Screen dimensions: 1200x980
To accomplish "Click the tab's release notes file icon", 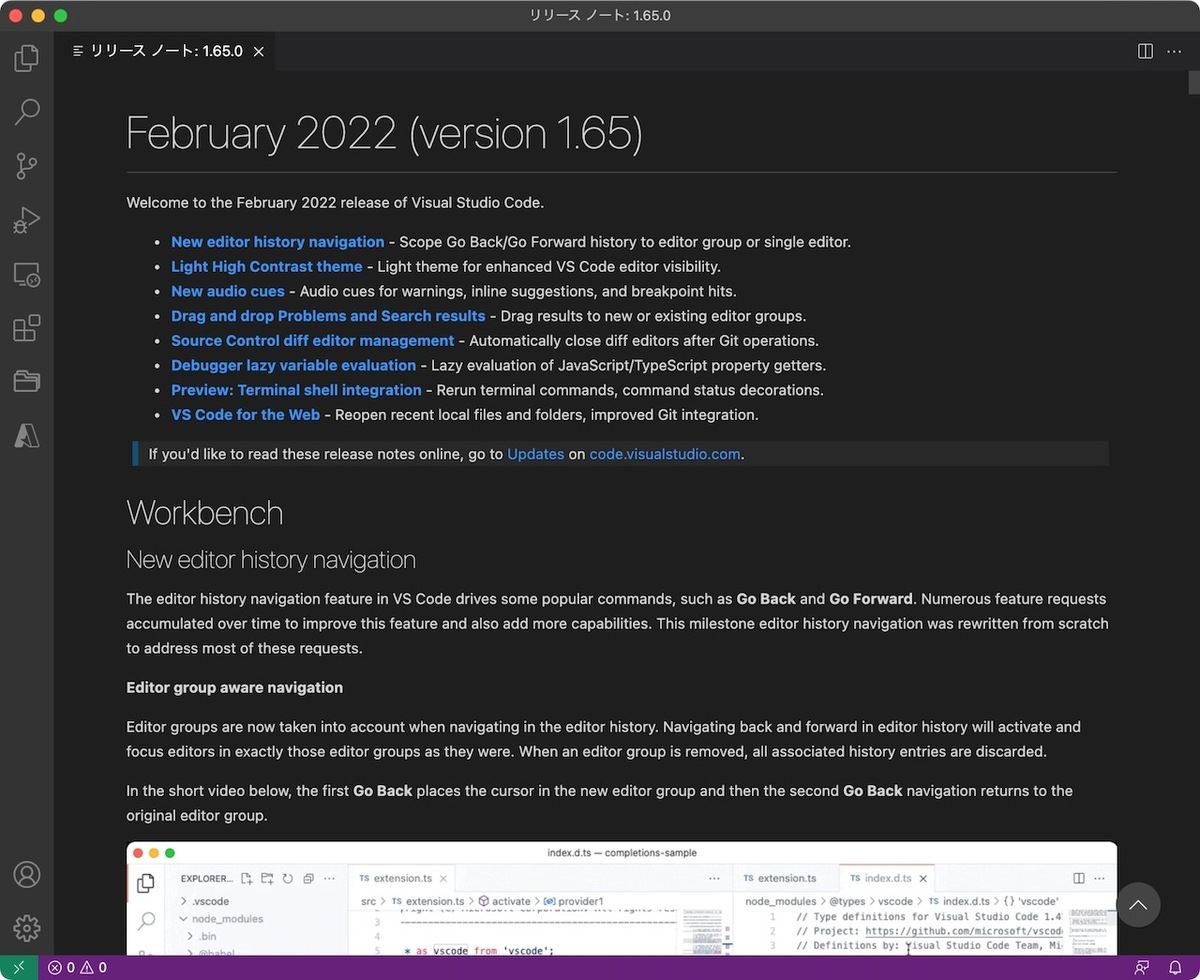I will pyautogui.click(x=78, y=51).
